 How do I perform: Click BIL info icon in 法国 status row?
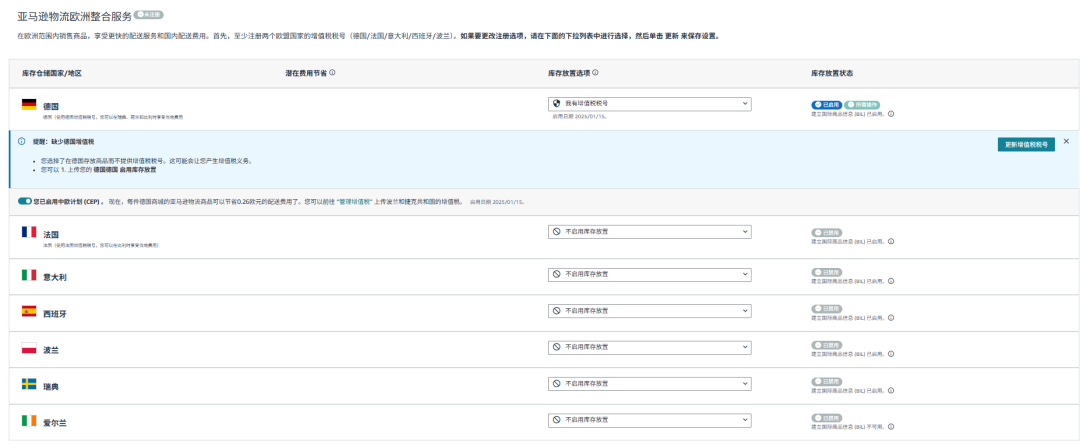tap(891, 242)
